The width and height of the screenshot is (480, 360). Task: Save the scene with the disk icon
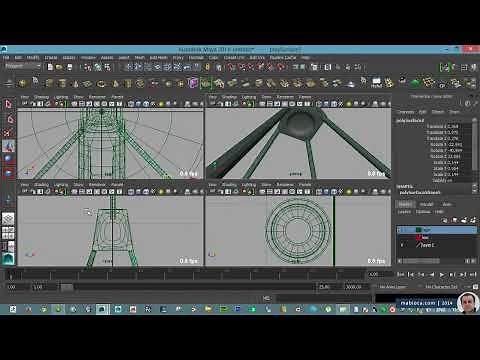point(69,67)
